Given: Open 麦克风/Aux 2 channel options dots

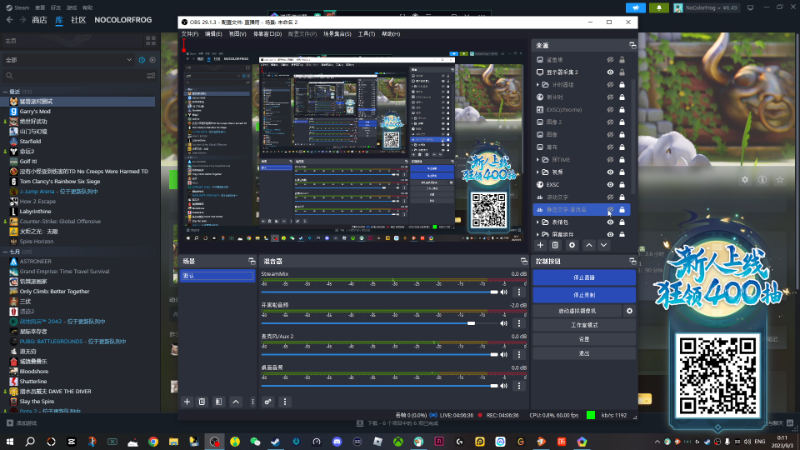Looking at the screenshot, I should coord(519,355).
